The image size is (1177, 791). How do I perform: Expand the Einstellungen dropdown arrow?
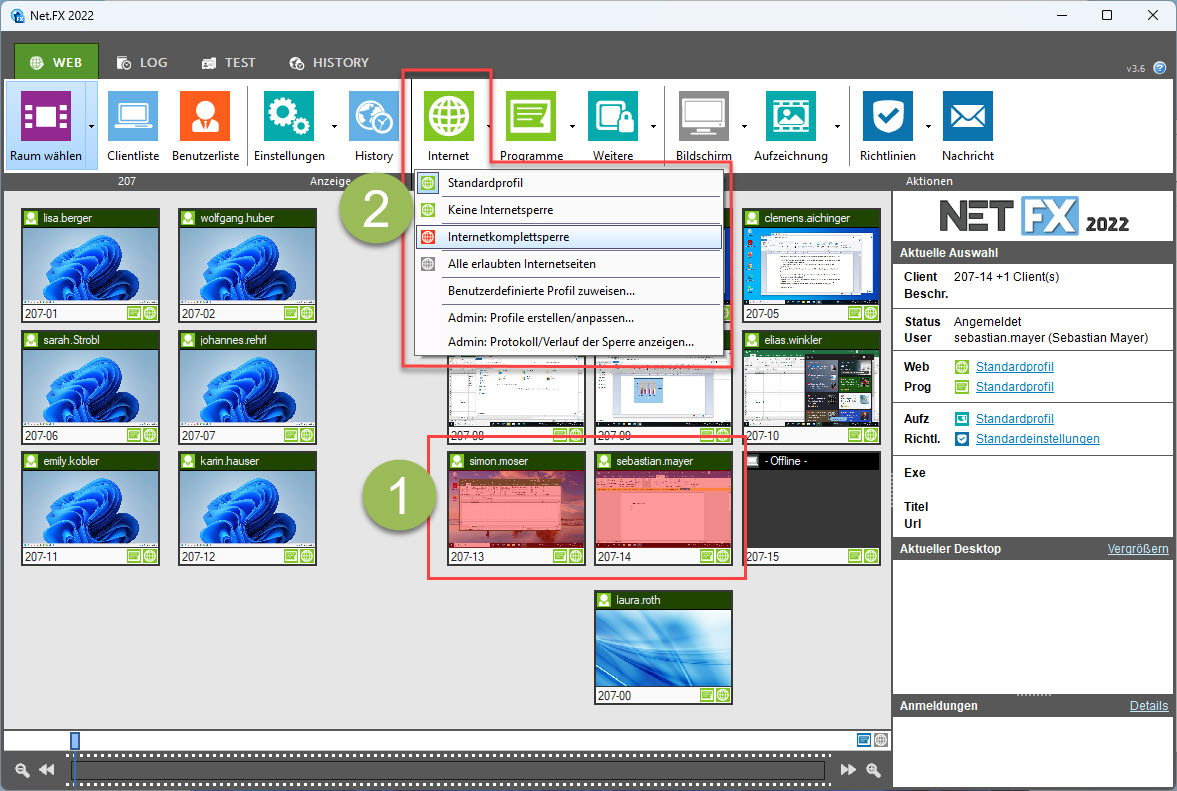point(334,126)
